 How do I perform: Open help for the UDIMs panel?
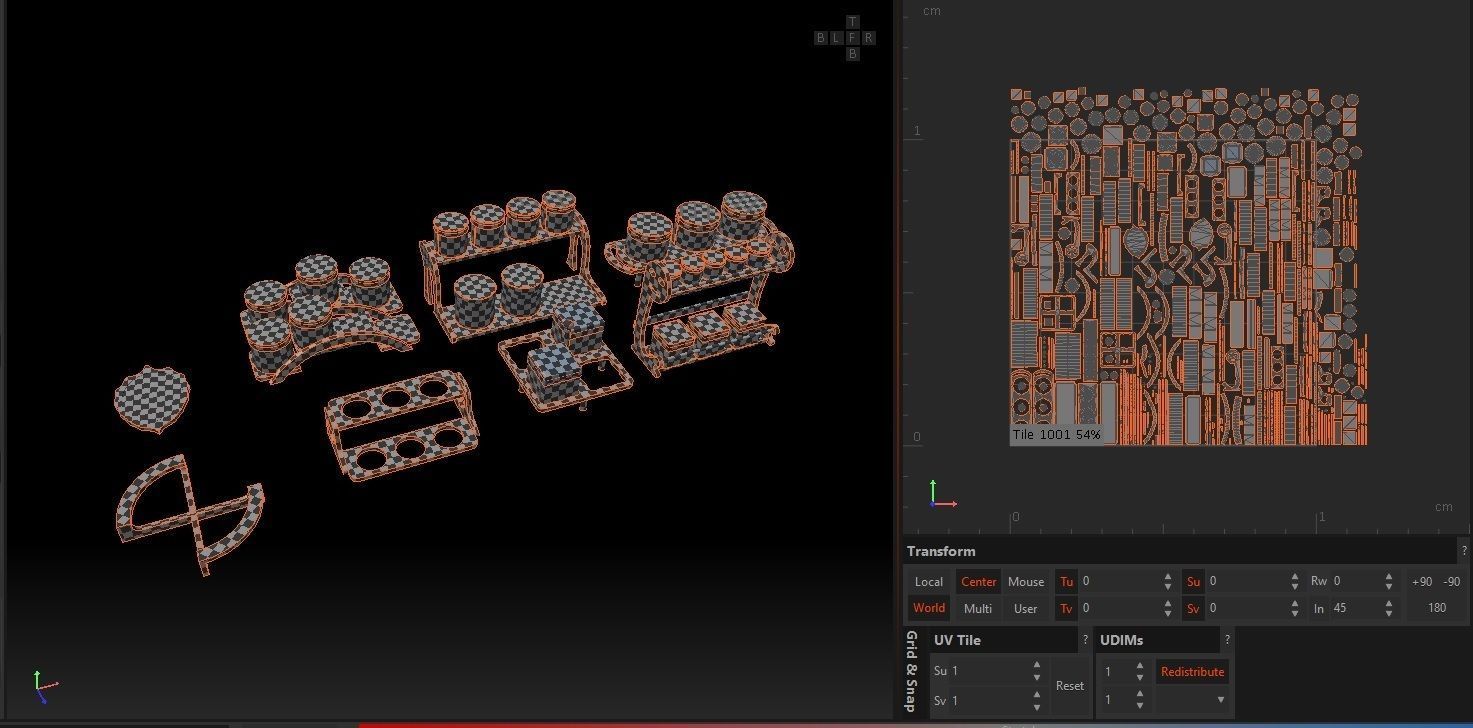click(x=1227, y=640)
